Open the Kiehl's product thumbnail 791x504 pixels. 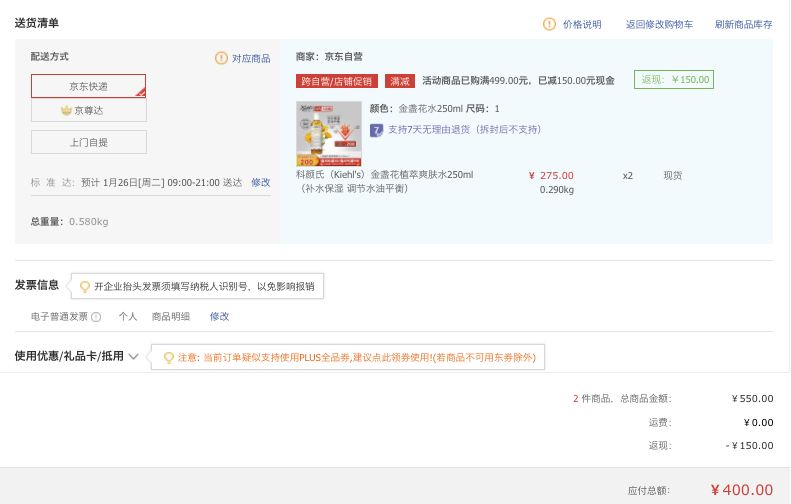click(x=329, y=134)
